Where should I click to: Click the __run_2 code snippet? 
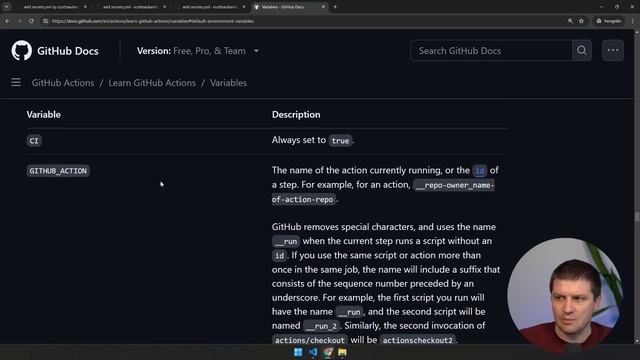322,326
